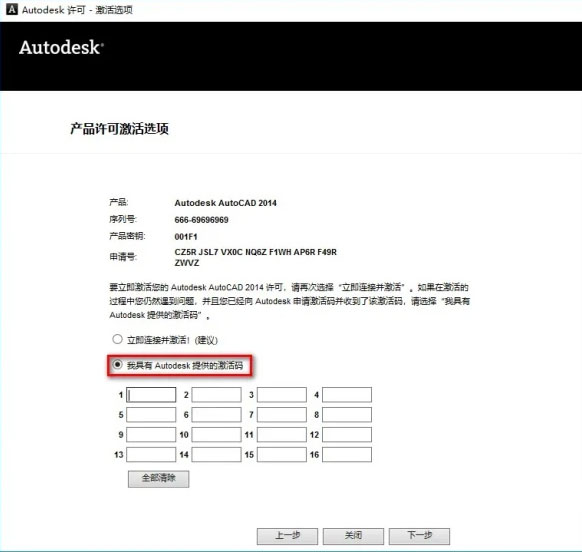Click the serial number 666-69696969
Viewport: 582px width, 552px height.
pyautogui.click(x=201, y=220)
